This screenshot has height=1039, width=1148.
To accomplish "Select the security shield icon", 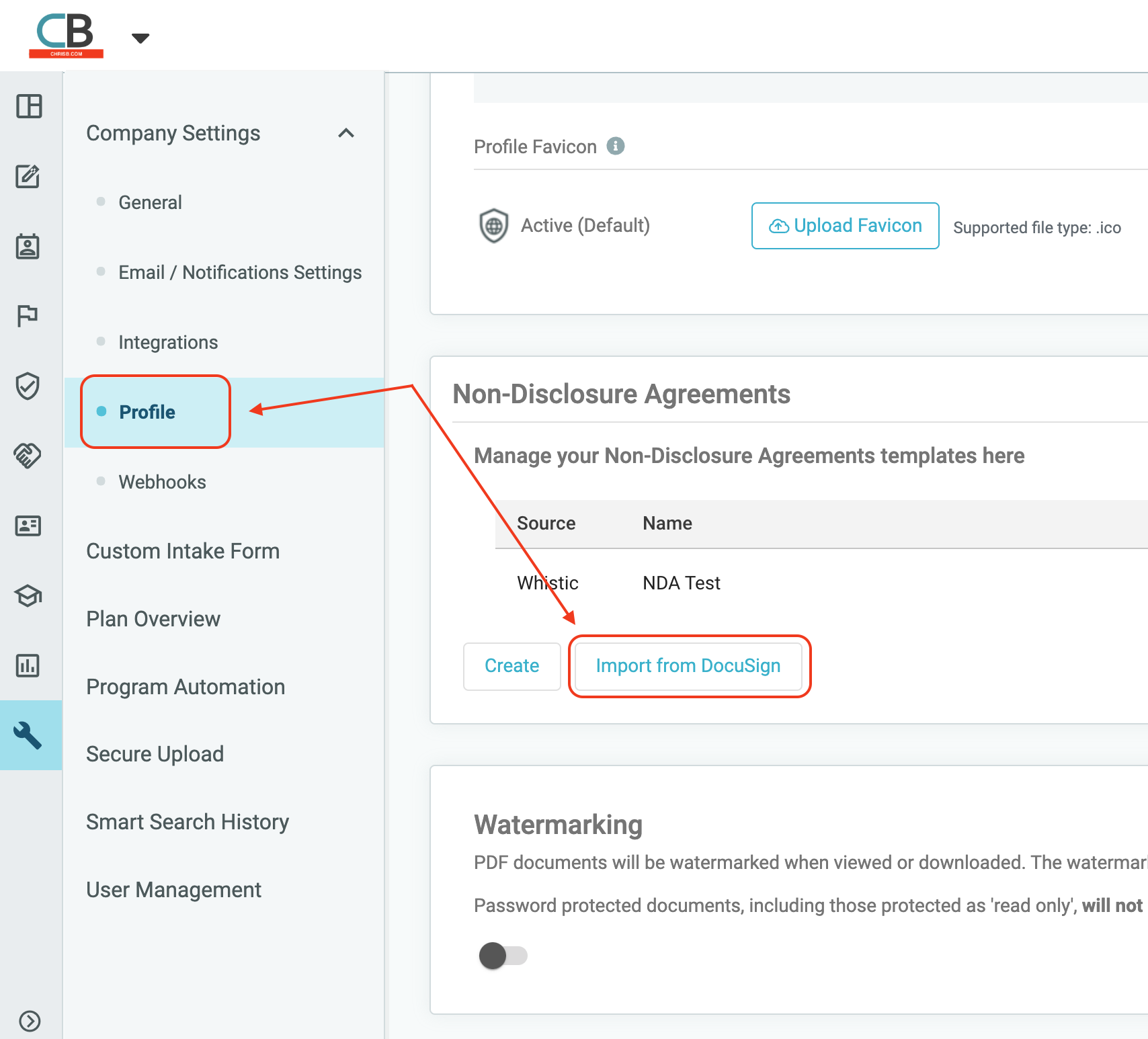I will coord(28,386).
